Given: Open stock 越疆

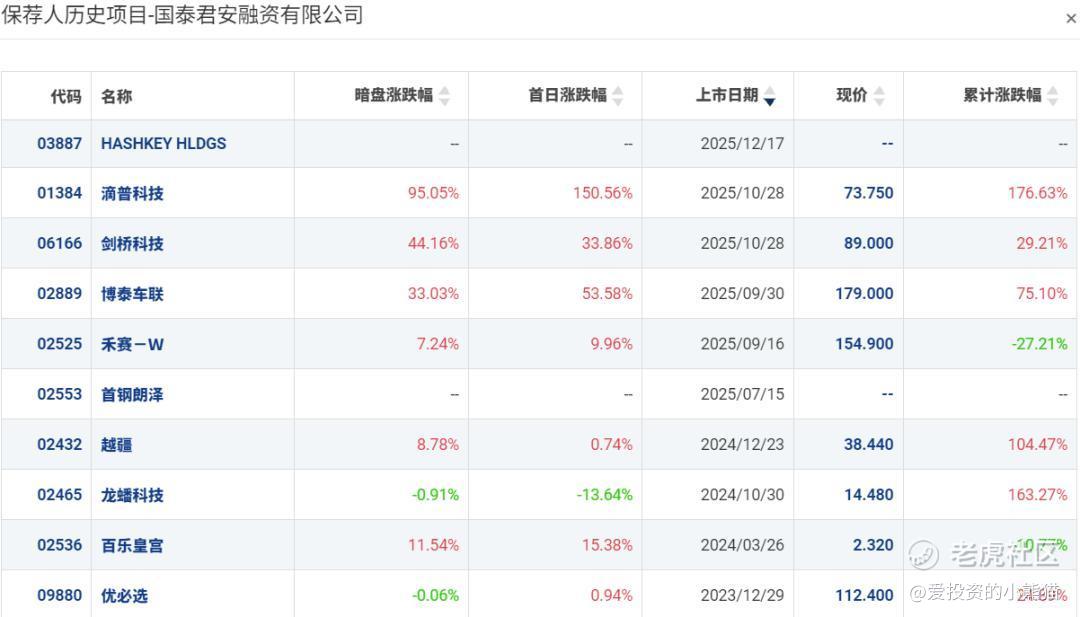Looking at the screenshot, I should [116, 445].
